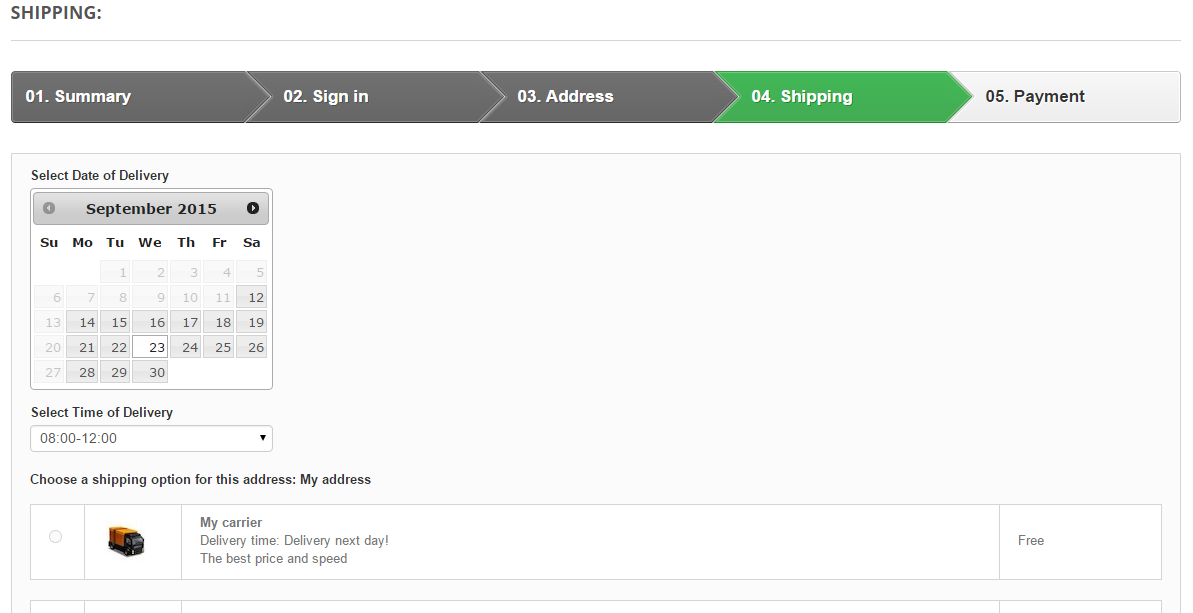Open the 01. Summary step
1193x613 pixels.
click(x=128, y=97)
